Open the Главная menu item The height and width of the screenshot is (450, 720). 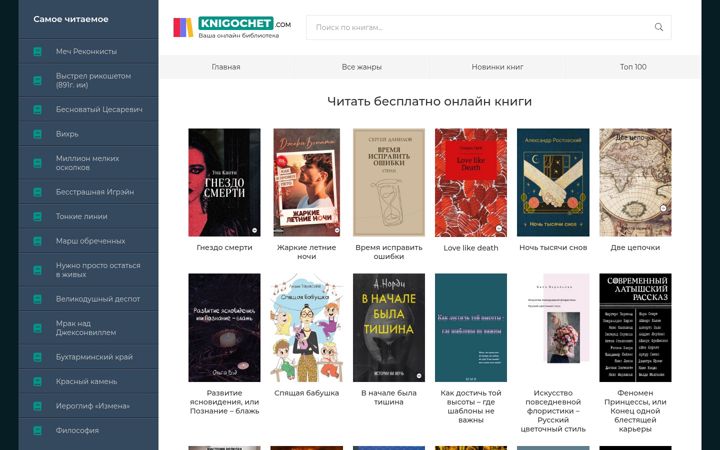pos(226,67)
